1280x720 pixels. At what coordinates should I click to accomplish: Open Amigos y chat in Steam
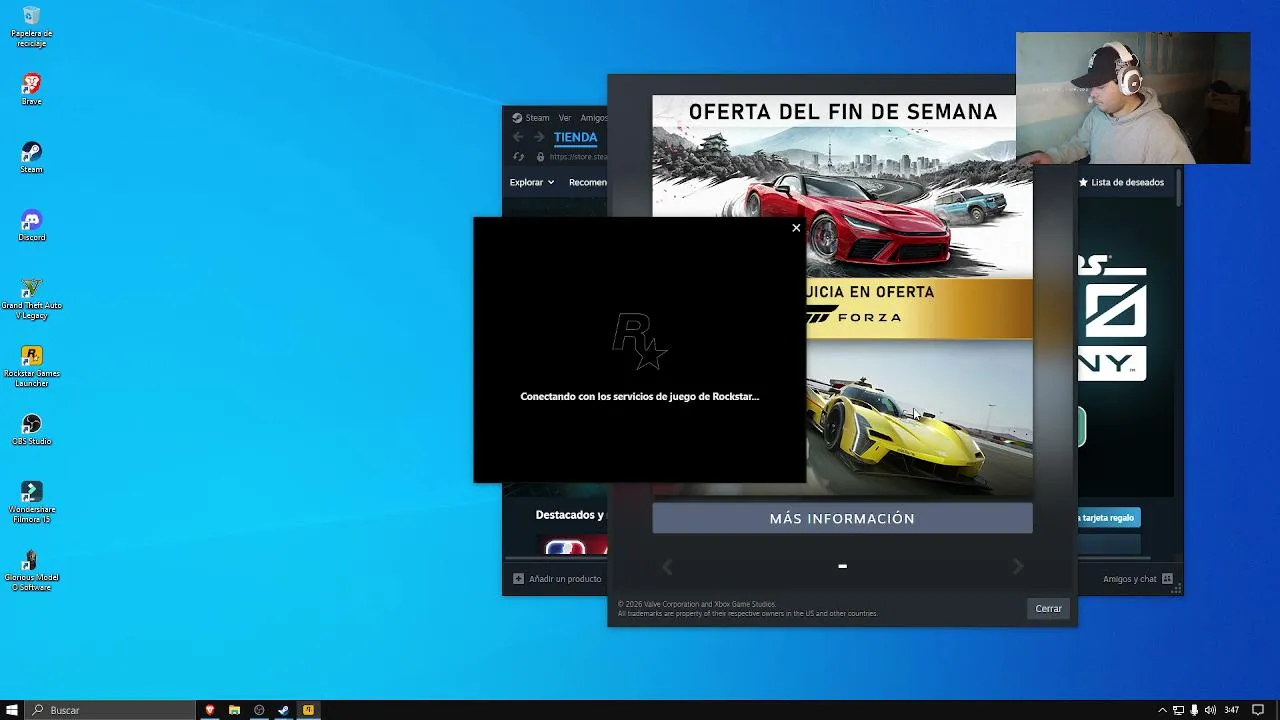click(x=1138, y=578)
